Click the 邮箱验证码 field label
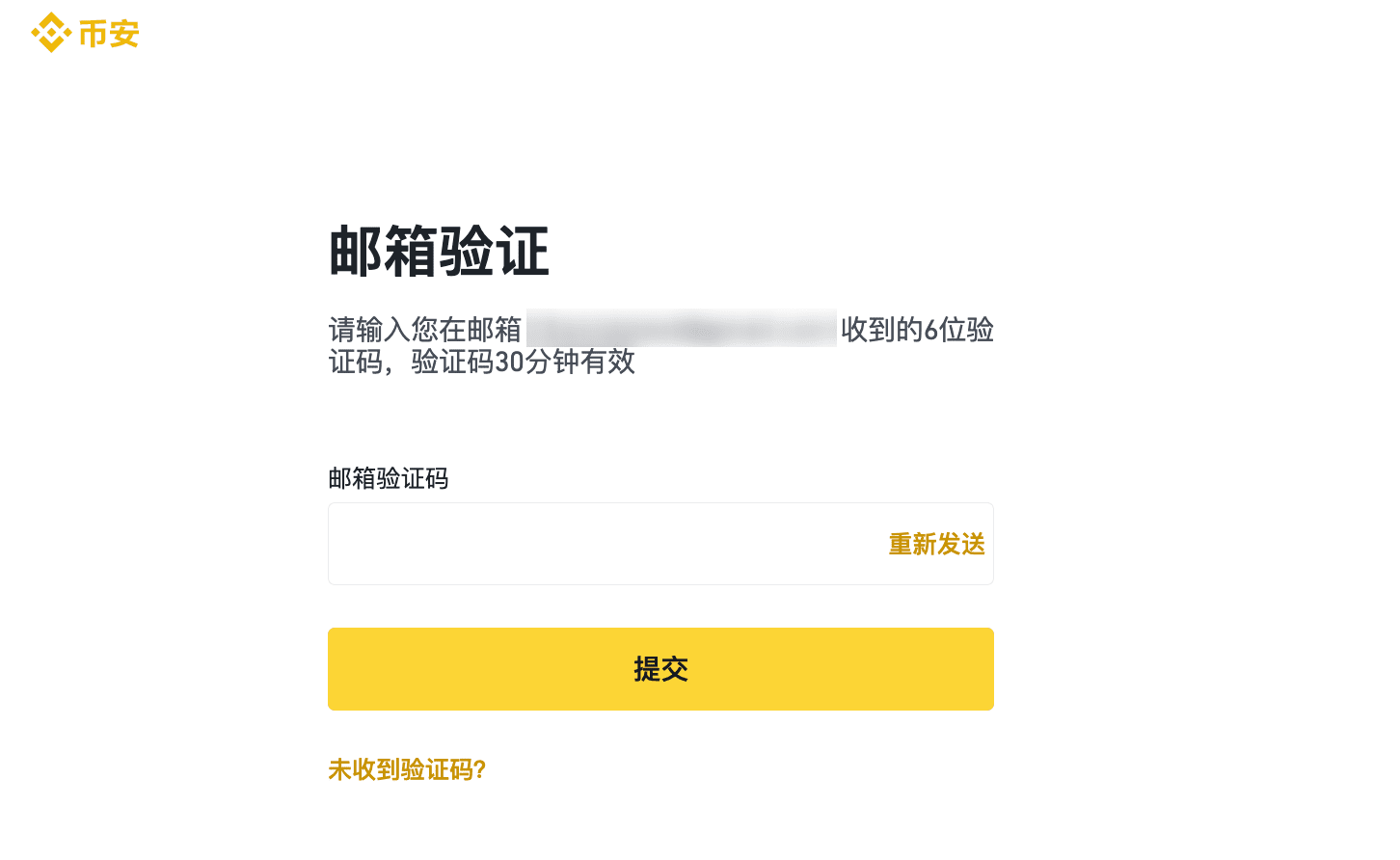 389,478
